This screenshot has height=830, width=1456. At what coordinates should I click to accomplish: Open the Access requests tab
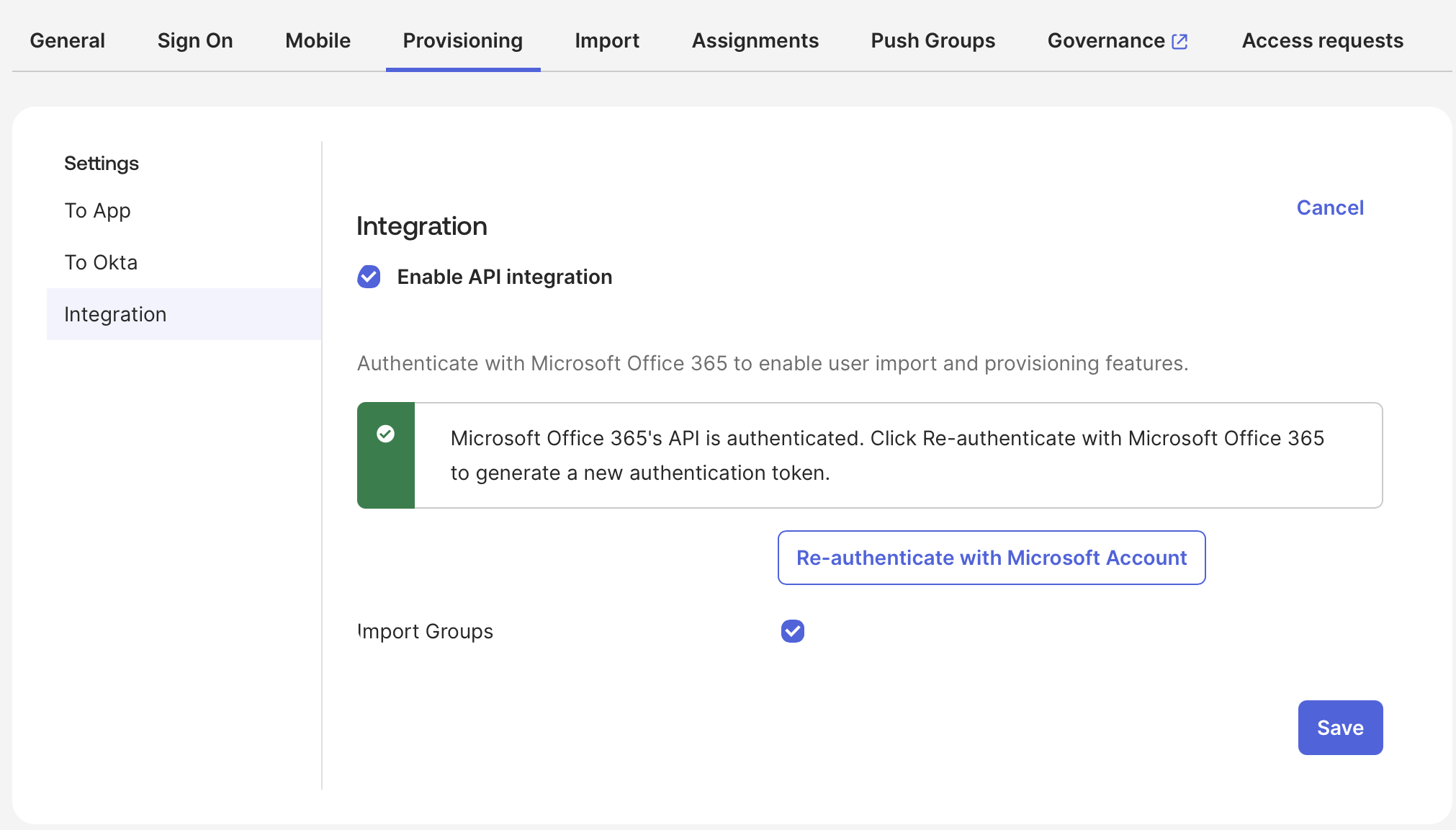click(x=1323, y=40)
